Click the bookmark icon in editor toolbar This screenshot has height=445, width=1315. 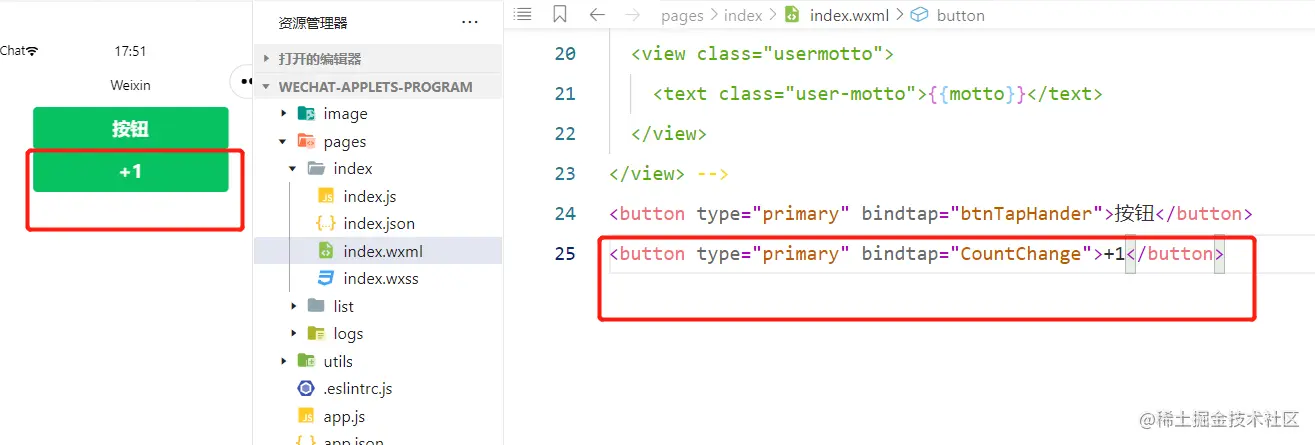point(560,15)
